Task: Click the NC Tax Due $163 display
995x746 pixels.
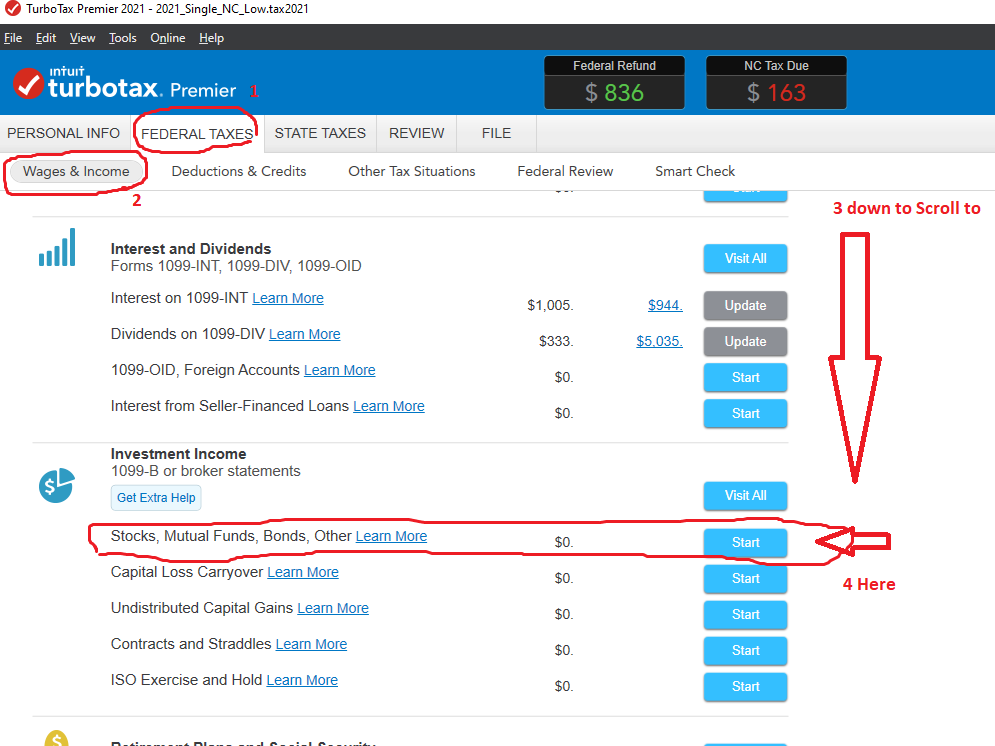Action: [x=776, y=82]
